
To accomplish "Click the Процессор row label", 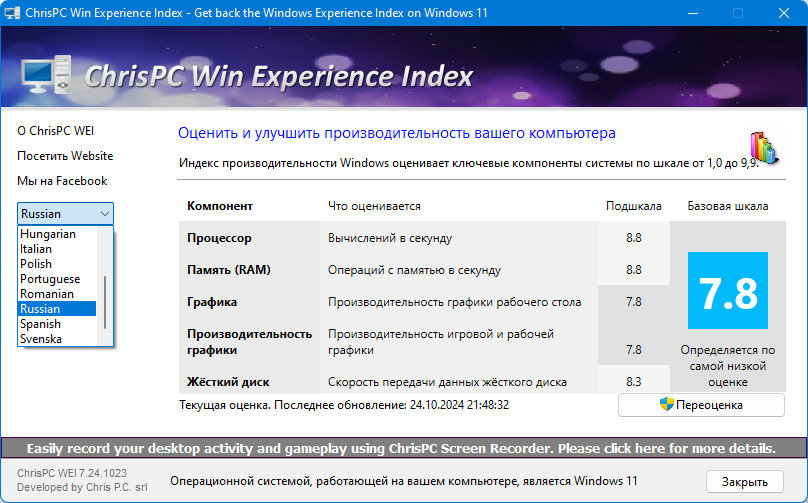I will pyautogui.click(x=219, y=238).
